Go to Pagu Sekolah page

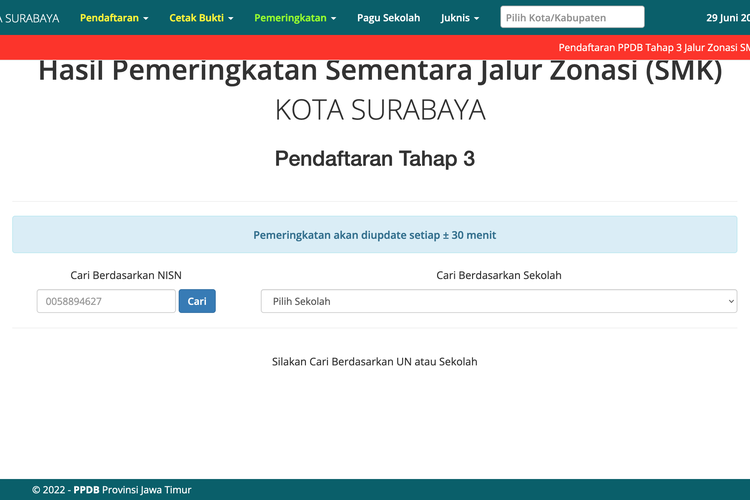click(388, 18)
